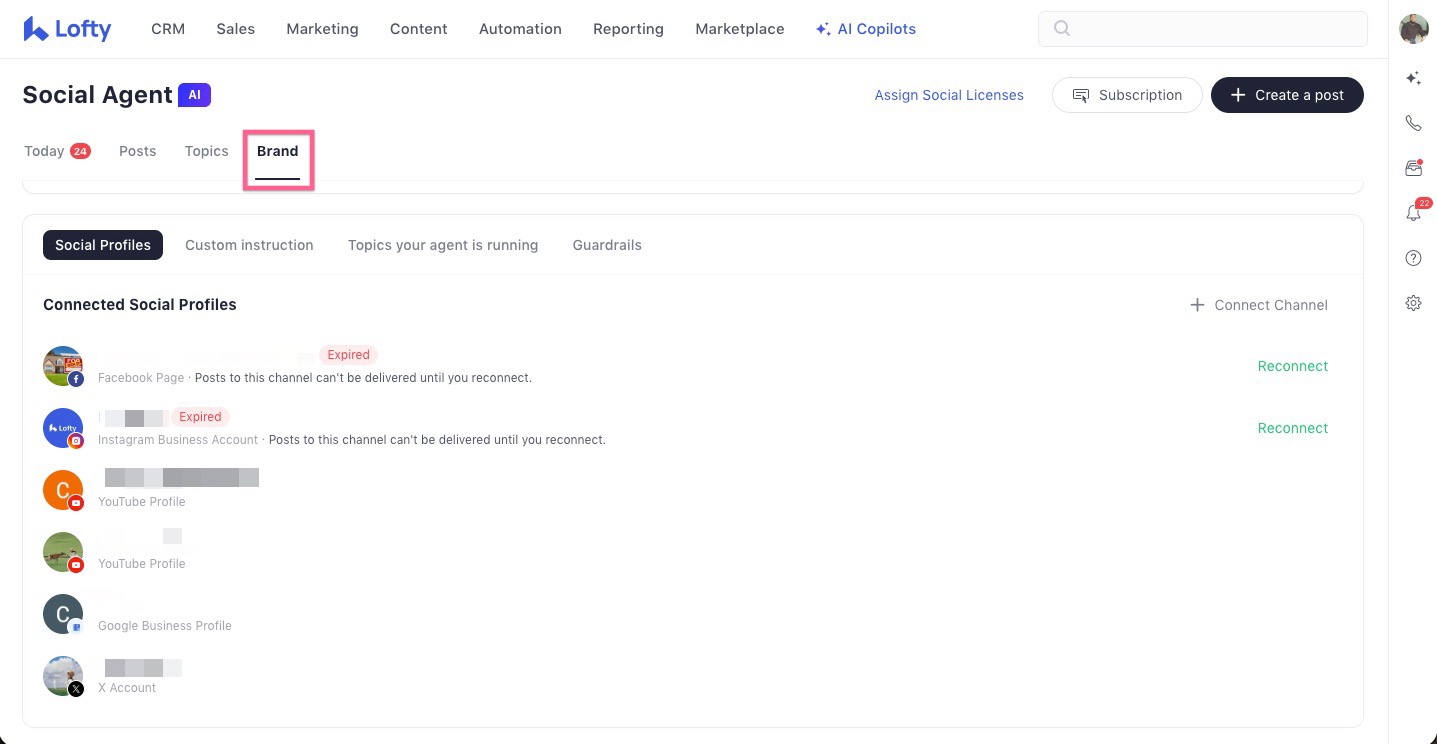The width and height of the screenshot is (1437, 744).
Task: Click the Expired badge on Instagram account
Action: pyautogui.click(x=200, y=417)
